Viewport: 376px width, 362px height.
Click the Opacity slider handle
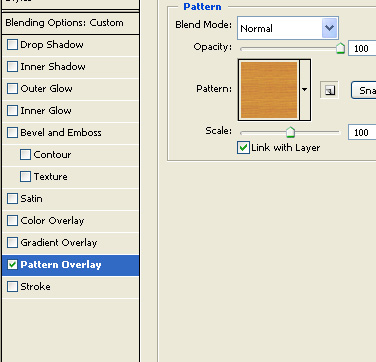(x=340, y=48)
